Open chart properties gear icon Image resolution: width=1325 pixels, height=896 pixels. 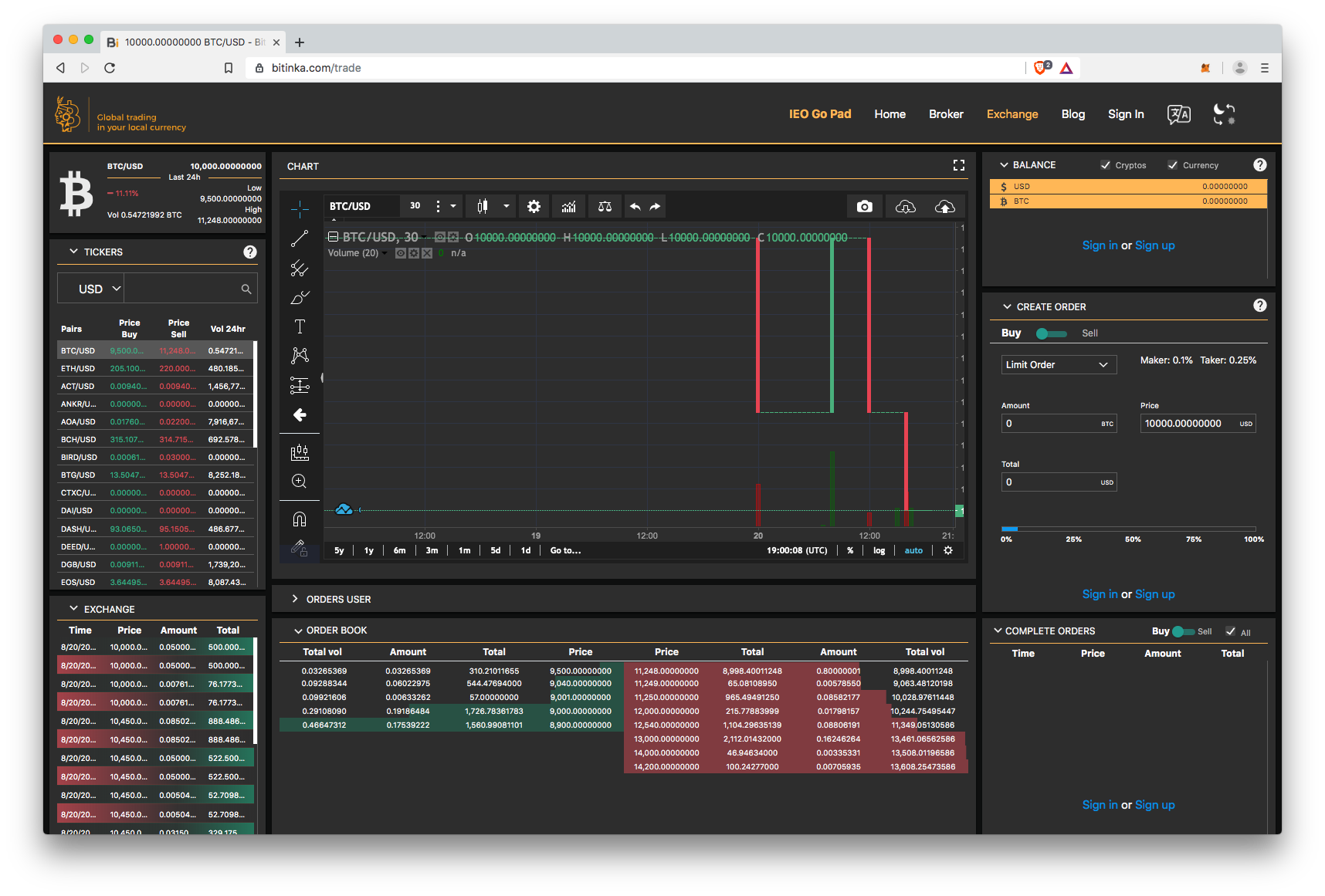(x=534, y=206)
